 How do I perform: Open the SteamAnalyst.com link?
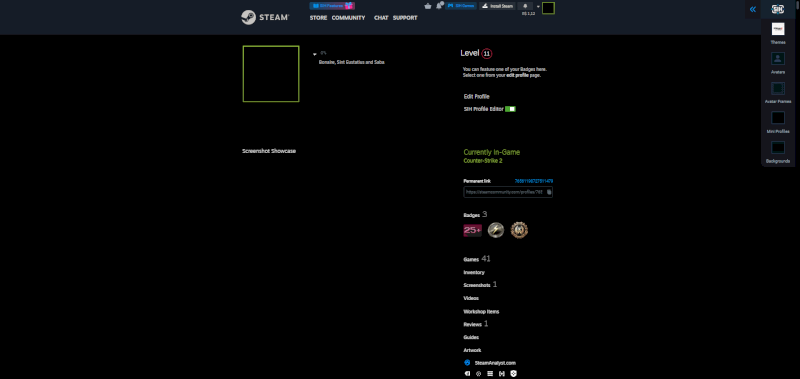click(x=495, y=363)
